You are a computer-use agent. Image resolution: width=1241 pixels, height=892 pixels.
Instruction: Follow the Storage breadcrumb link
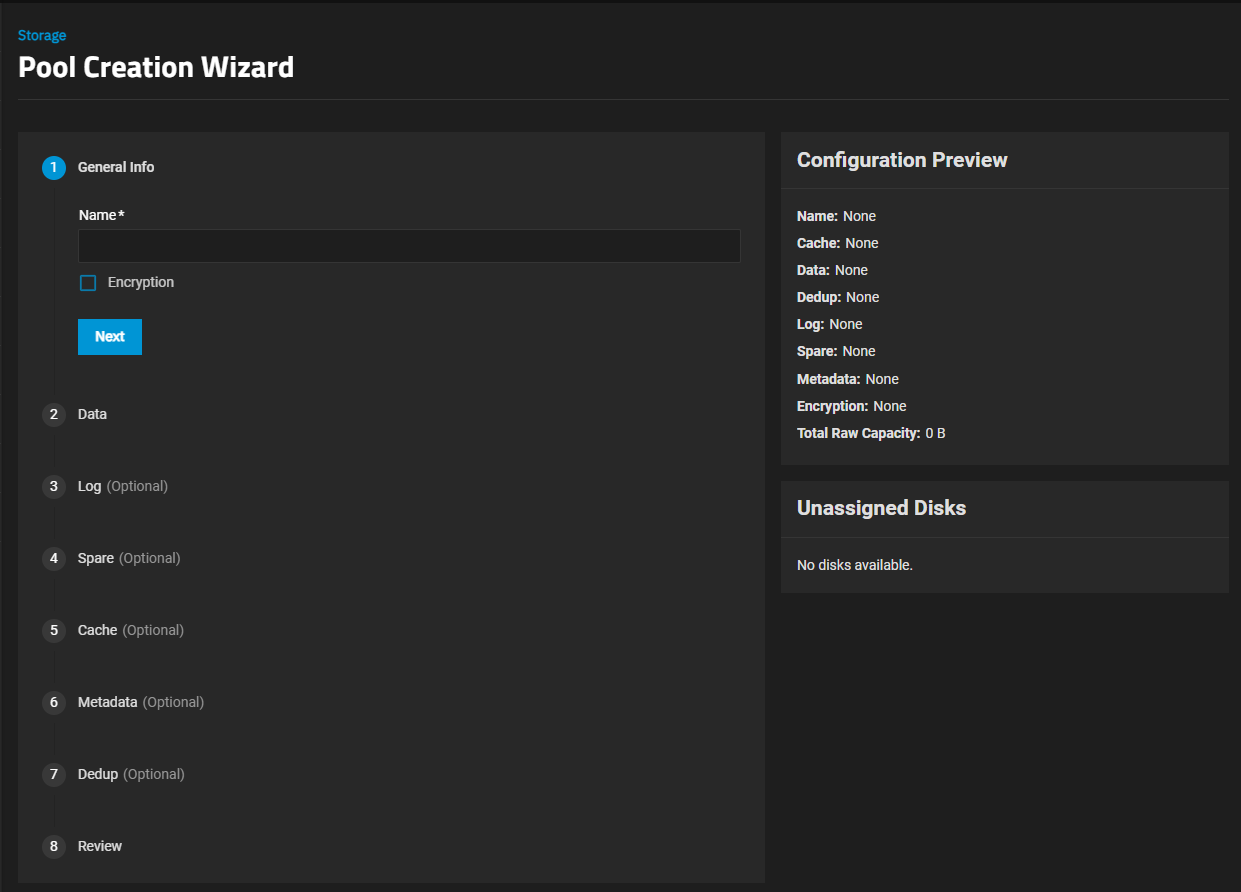[x=42, y=36]
